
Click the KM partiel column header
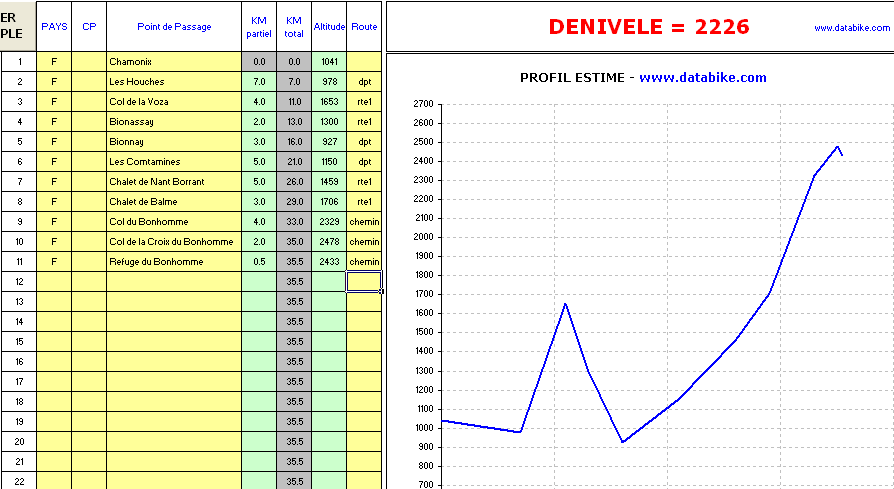click(258, 27)
